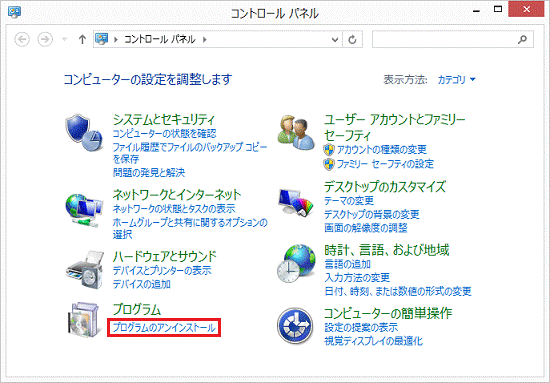This screenshot has height=383, width=550.
Task: Minimize the Control Panel window
Action: click(476, 11)
